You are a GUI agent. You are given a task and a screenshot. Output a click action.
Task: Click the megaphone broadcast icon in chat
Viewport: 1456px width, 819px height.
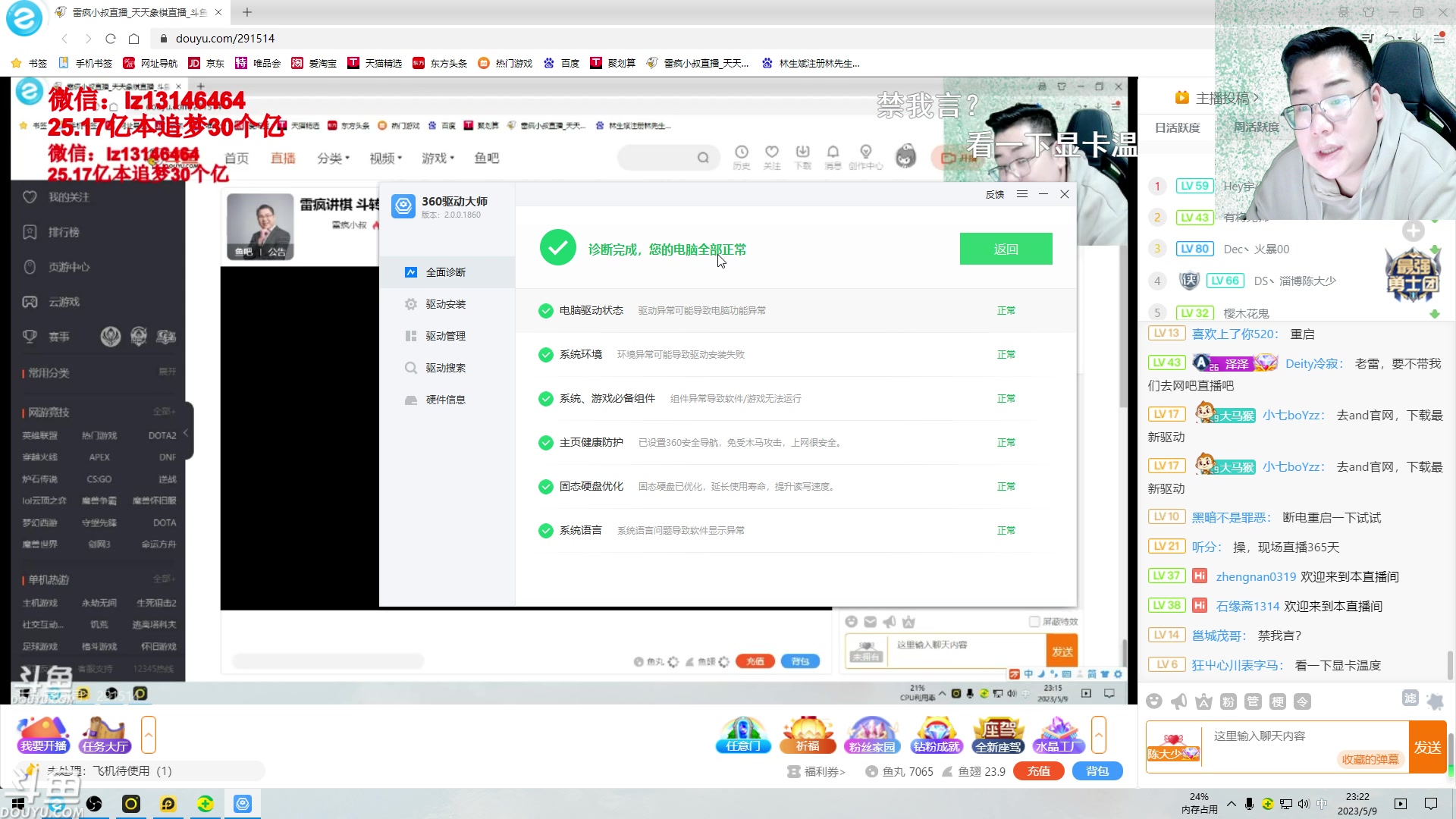[1178, 701]
